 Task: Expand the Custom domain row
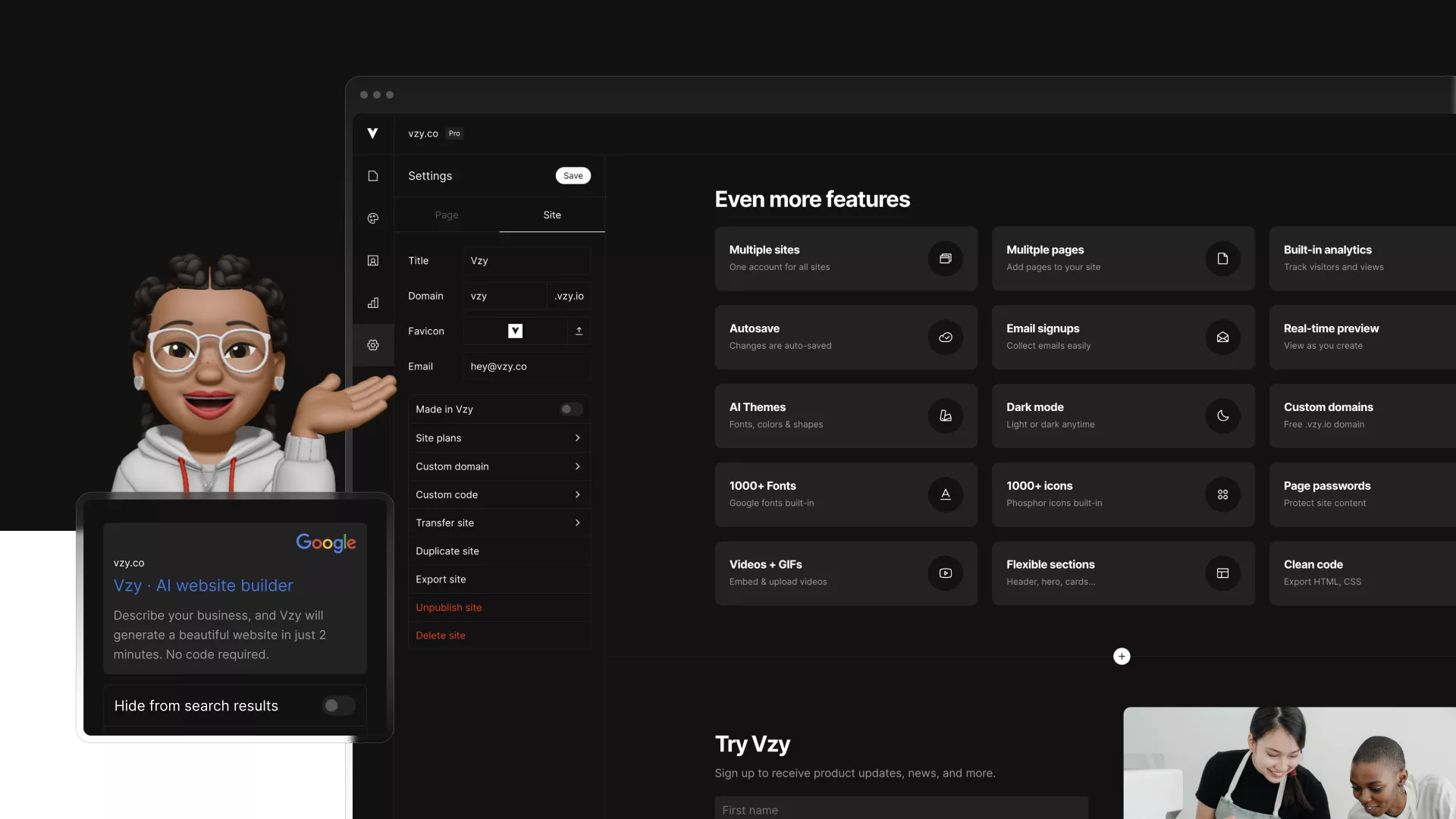tap(499, 466)
